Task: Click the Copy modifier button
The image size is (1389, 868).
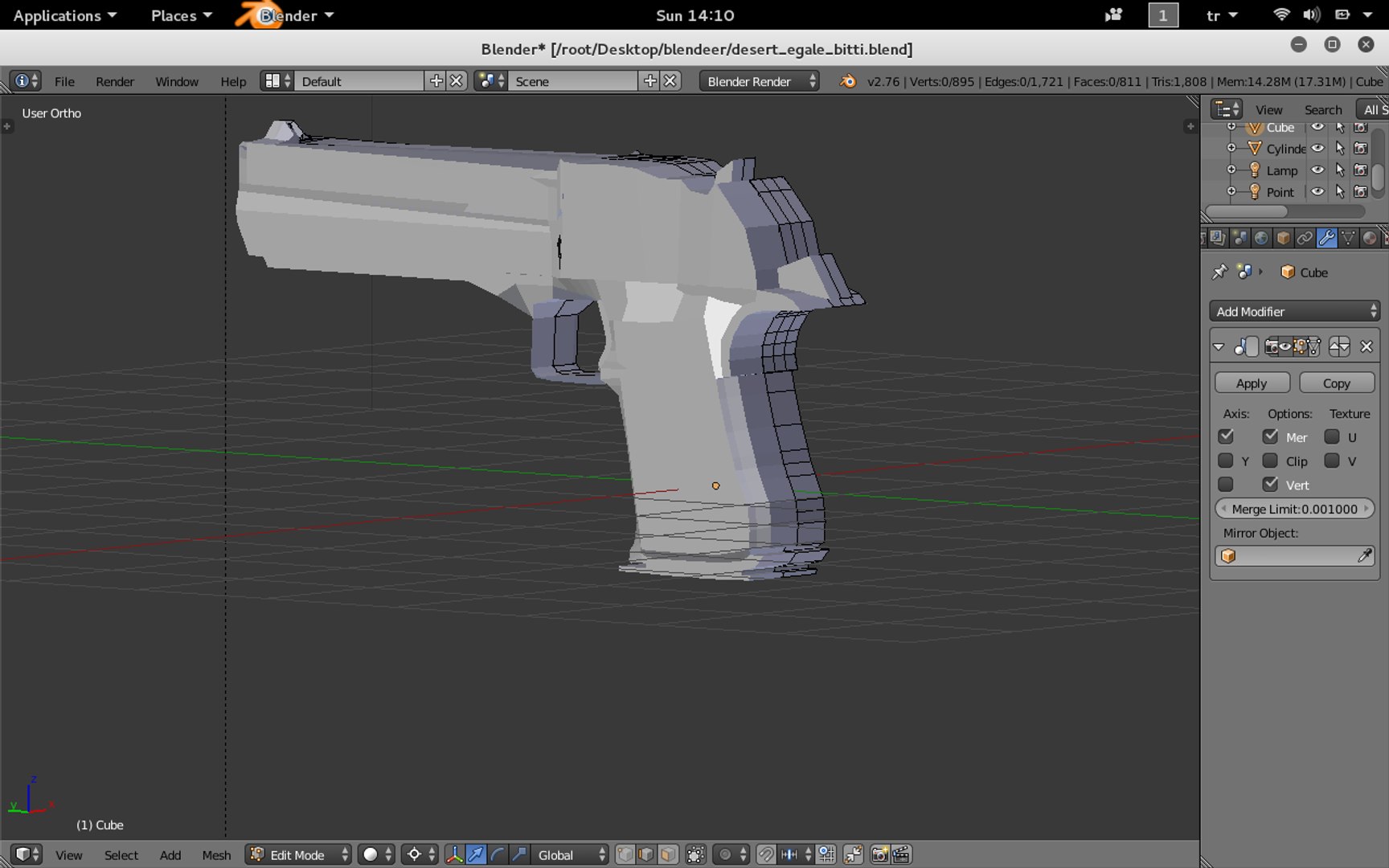Action: click(1337, 383)
